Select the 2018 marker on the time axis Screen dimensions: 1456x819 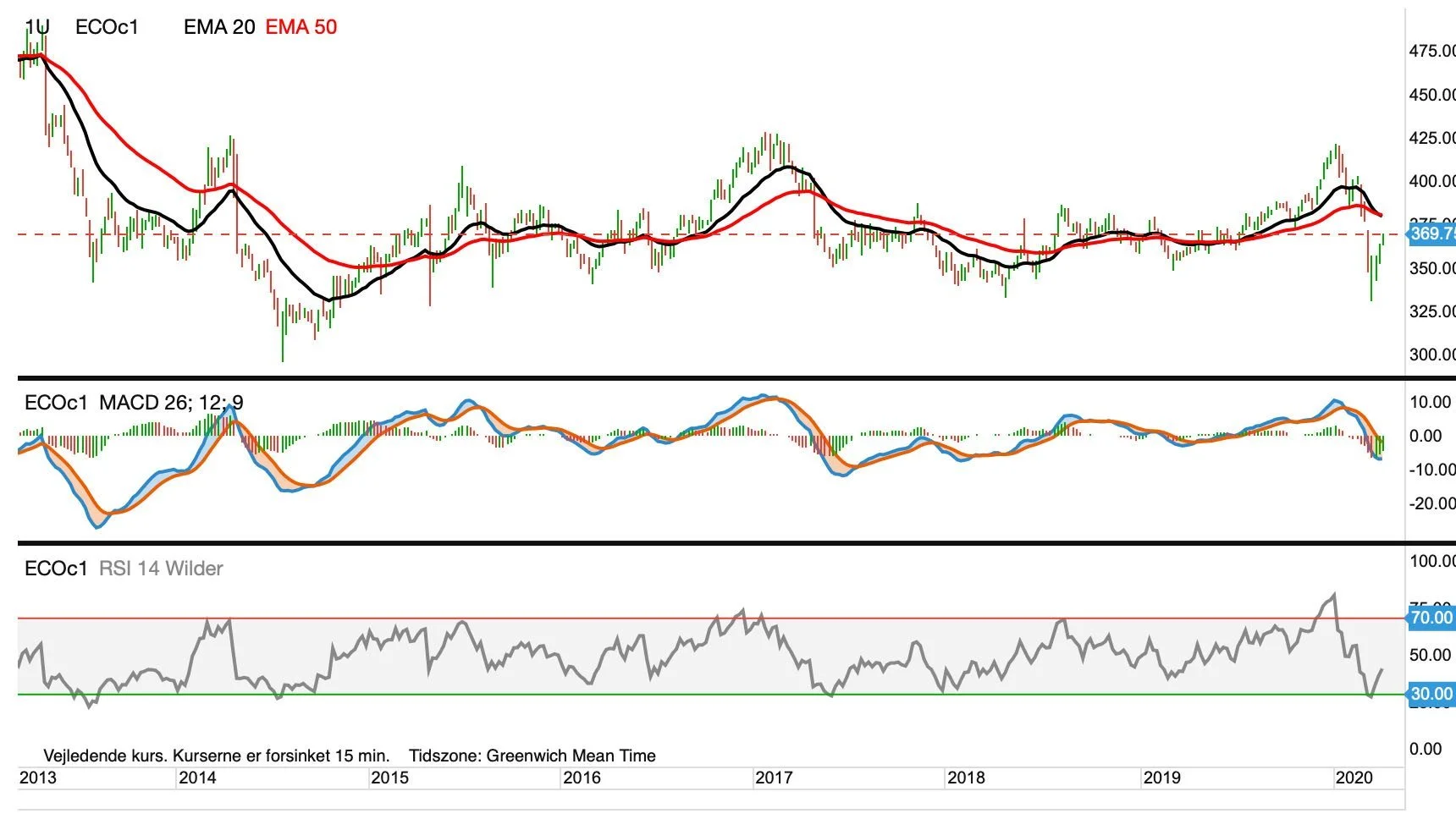tap(966, 778)
